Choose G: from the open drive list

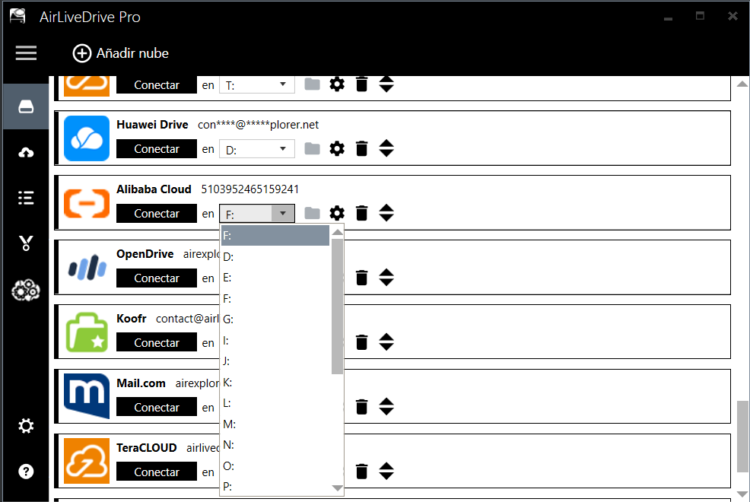coord(275,319)
